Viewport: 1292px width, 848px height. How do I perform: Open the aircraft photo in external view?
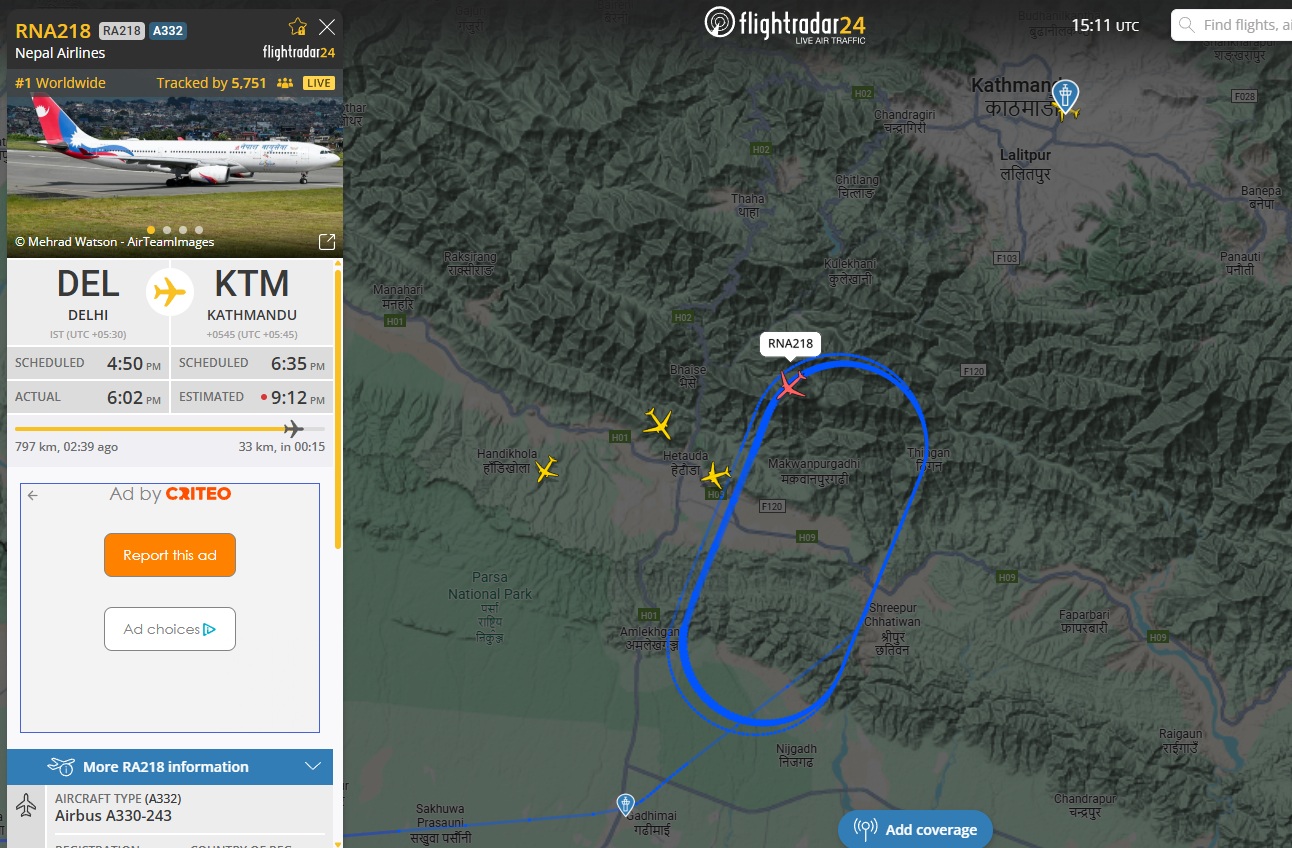pyautogui.click(x=327, y=241)
